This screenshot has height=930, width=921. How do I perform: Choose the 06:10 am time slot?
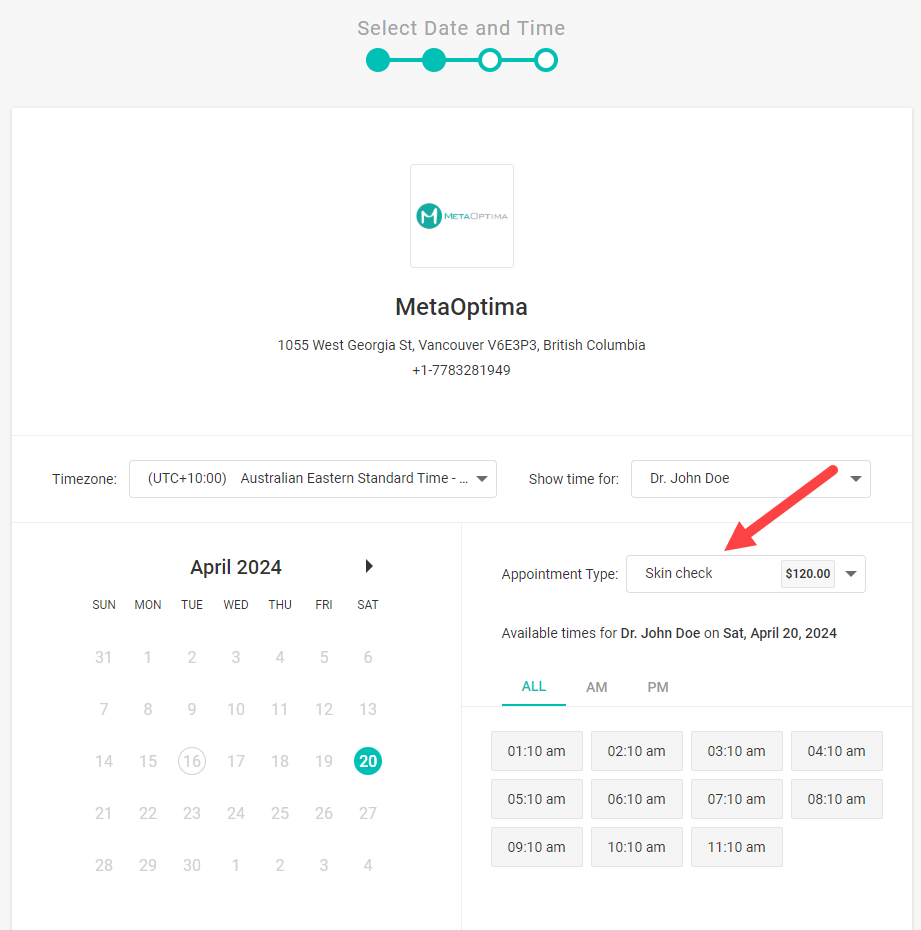coord(637,799)
